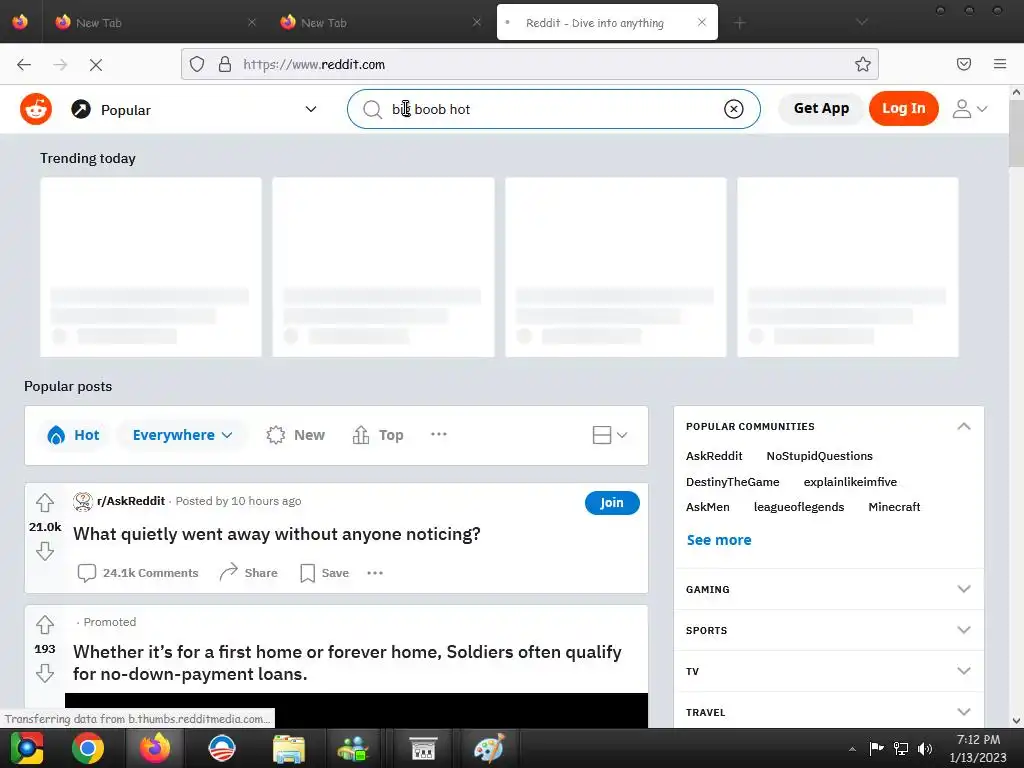This screenshot has height=768, width=1024.
Task: Expand the Gaming communities section
Action: click(963, 589)
